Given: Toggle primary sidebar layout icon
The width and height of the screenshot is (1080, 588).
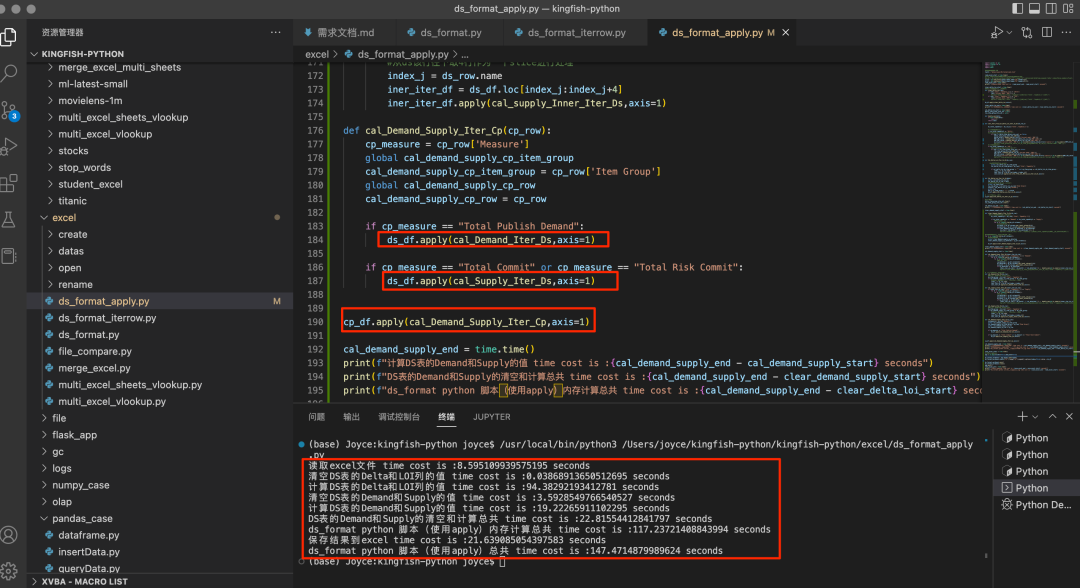Looking at the screenshot, I should pos(1017,8).
